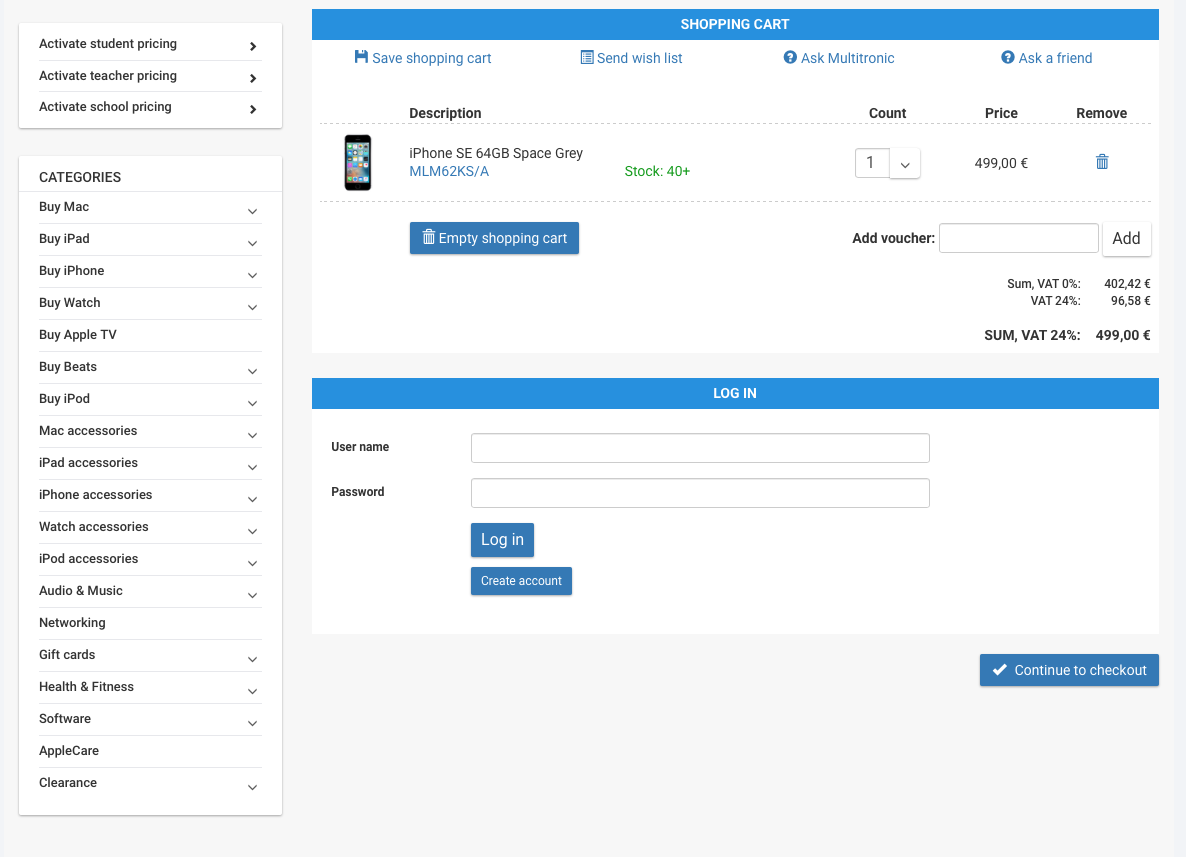Click the Activate student pricing text
1186x857 pixels.
tap(108, 44)
